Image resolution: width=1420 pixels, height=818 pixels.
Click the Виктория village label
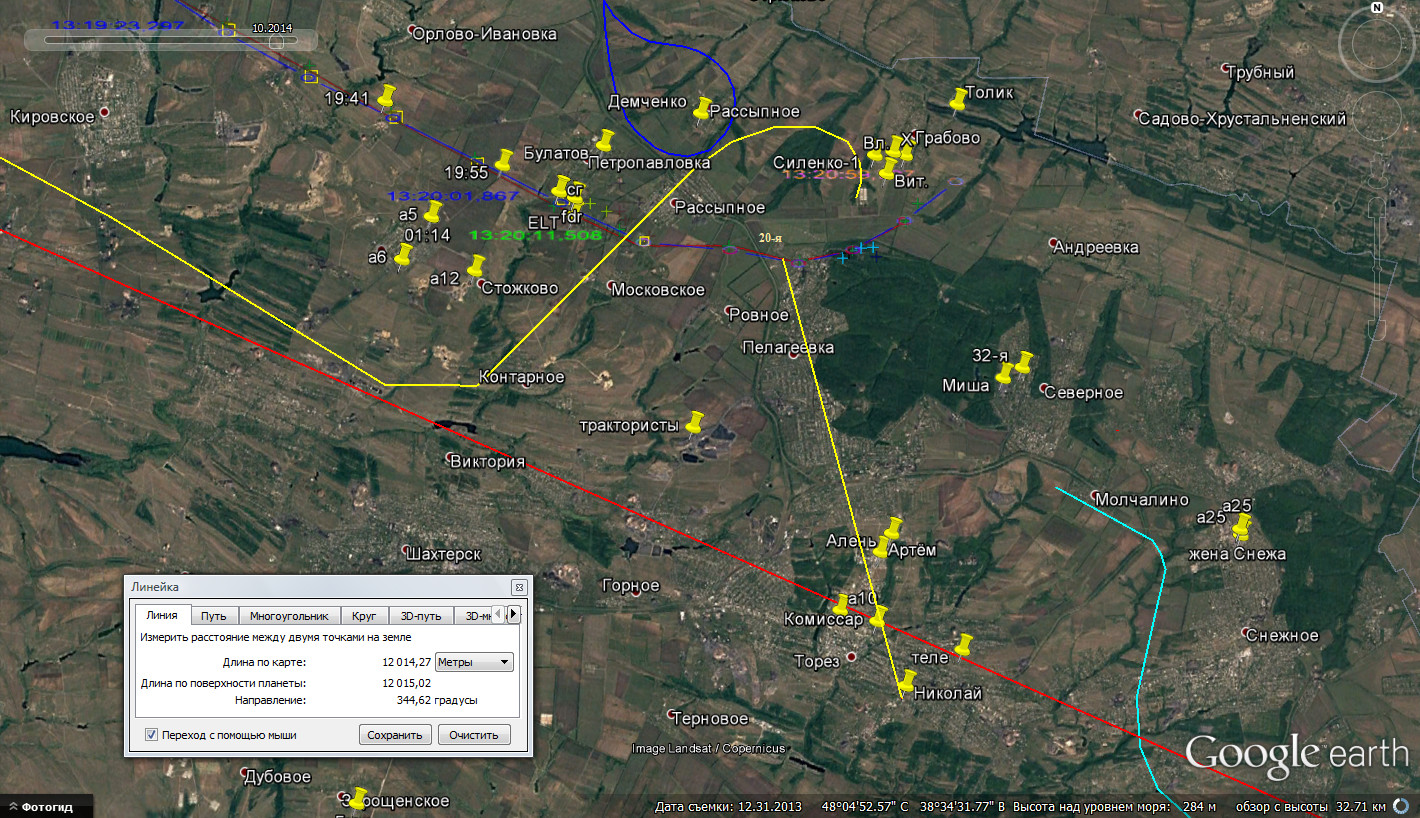(487, 462)
